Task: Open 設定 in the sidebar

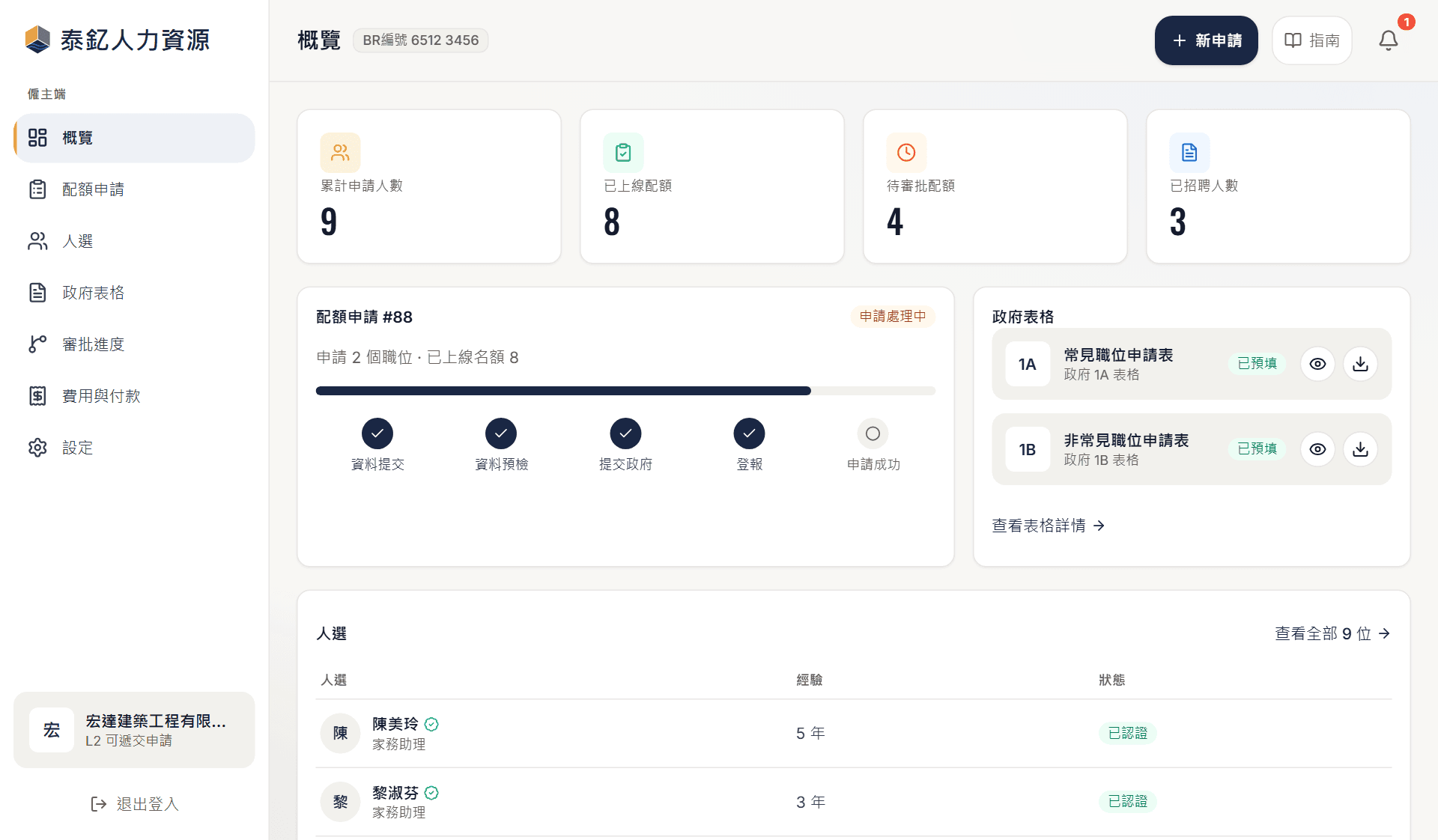Action: [135, 448]
